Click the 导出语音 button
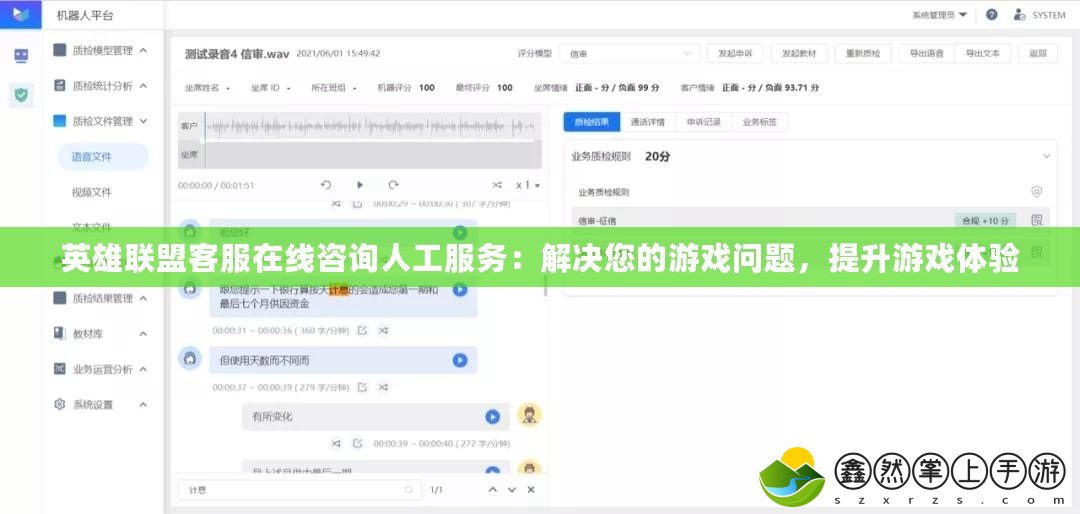This screenshot has width=1080, height=514. coord(926,53)
